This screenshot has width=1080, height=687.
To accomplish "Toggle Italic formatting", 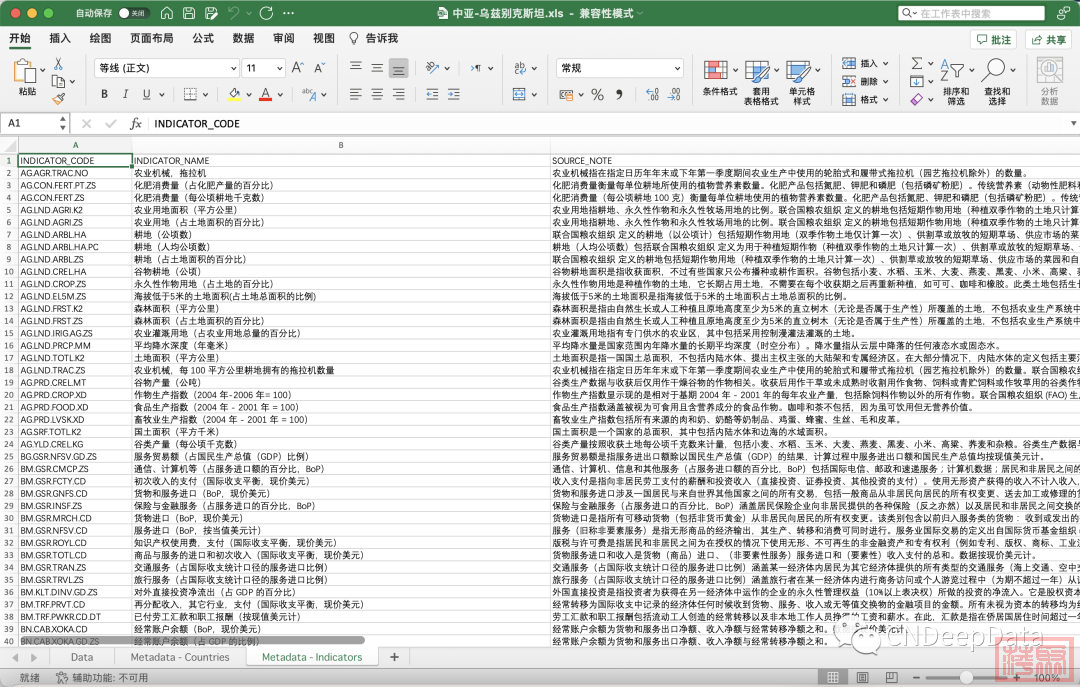I will tap(125, 94).
